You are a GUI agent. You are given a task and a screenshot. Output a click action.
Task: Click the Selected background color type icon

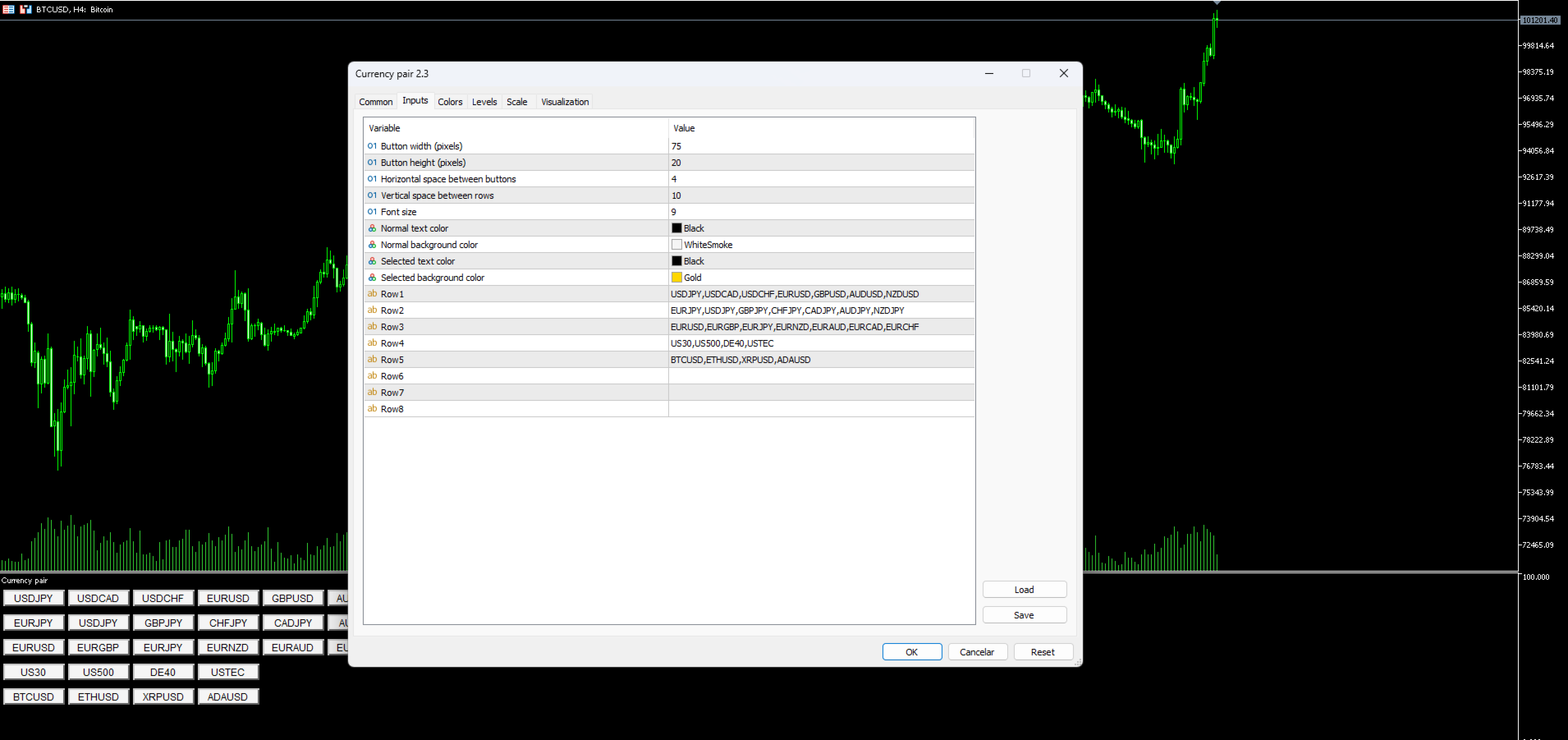tap(372, 278)
